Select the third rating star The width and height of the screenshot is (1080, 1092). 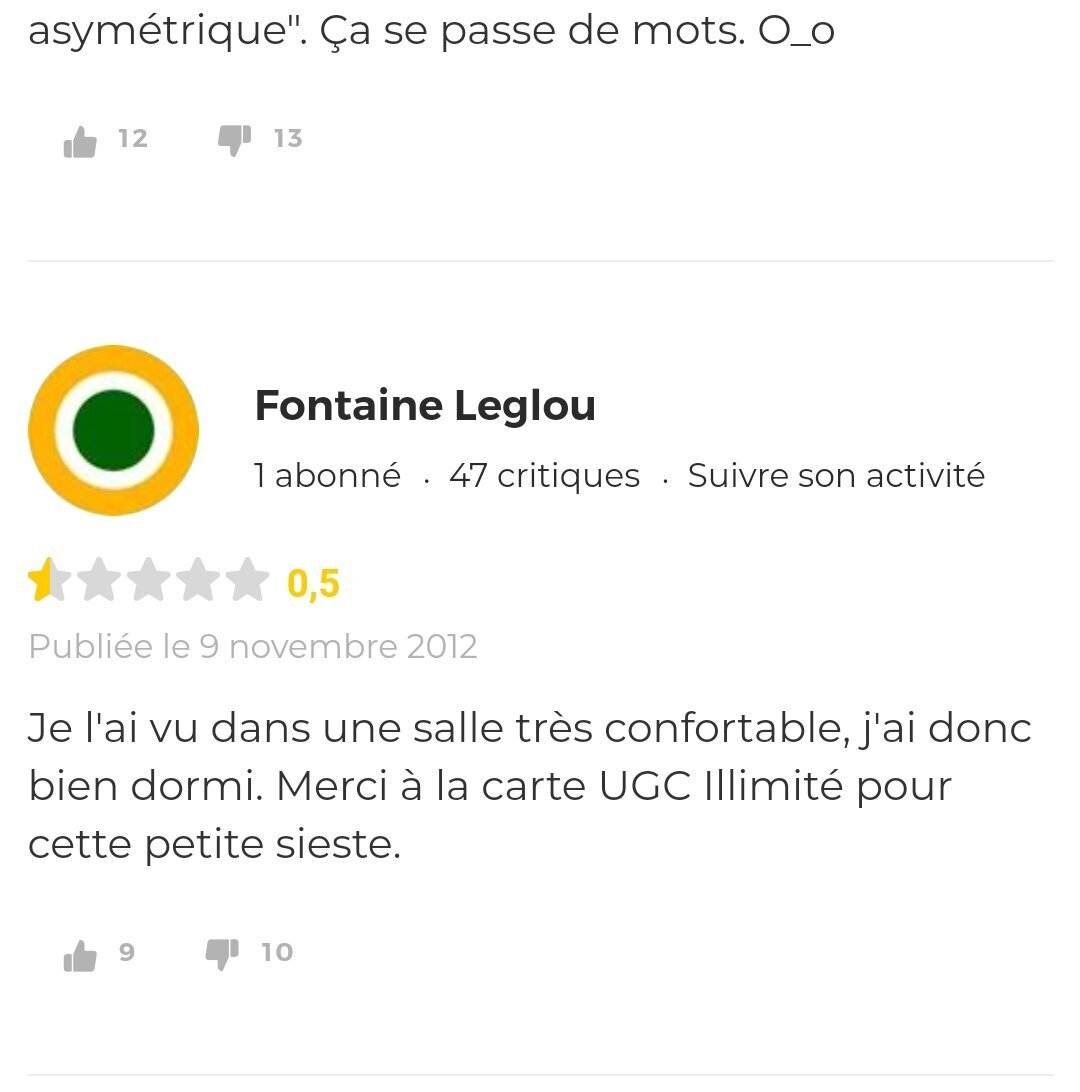click(x=148, y=582)
